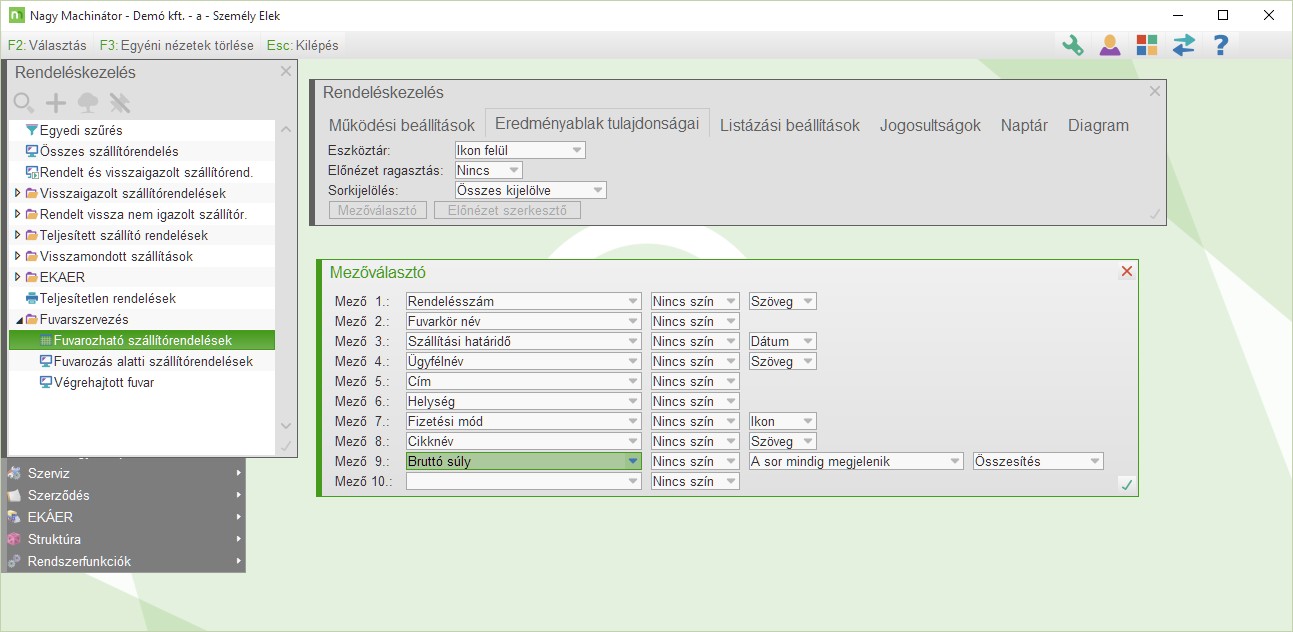The width and height of the screenshot is (1293, 632).
Task: Click the Mezőválasztó button
Action: (378, 210)
